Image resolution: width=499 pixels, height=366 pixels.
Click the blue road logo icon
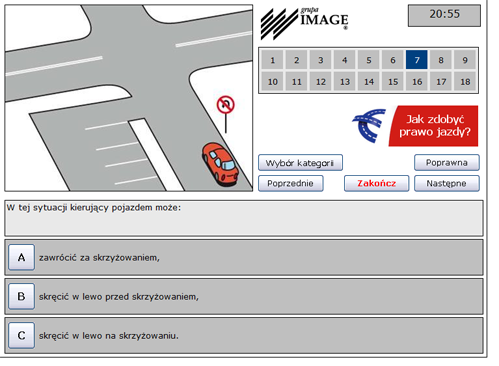click(369, 125)
